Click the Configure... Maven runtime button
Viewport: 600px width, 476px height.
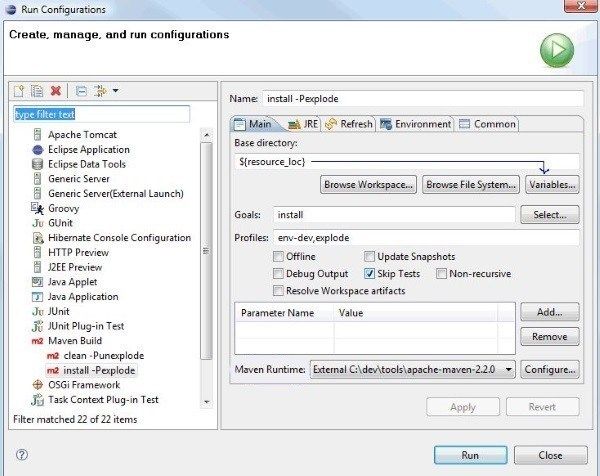[550, 370]
